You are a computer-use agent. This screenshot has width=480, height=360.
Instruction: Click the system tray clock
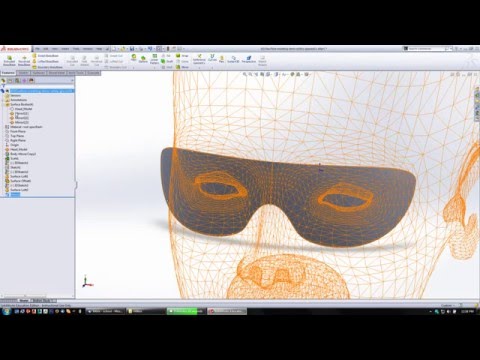click(467, 311)
